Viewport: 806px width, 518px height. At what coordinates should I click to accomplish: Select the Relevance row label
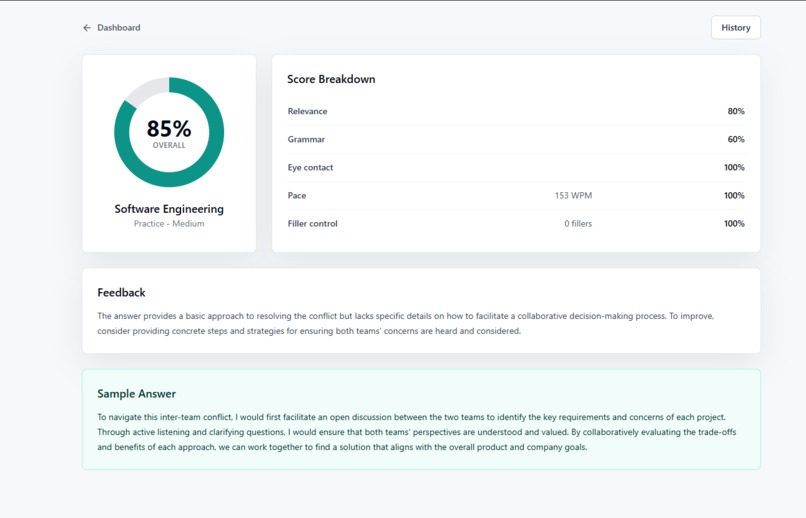(307, 111)
